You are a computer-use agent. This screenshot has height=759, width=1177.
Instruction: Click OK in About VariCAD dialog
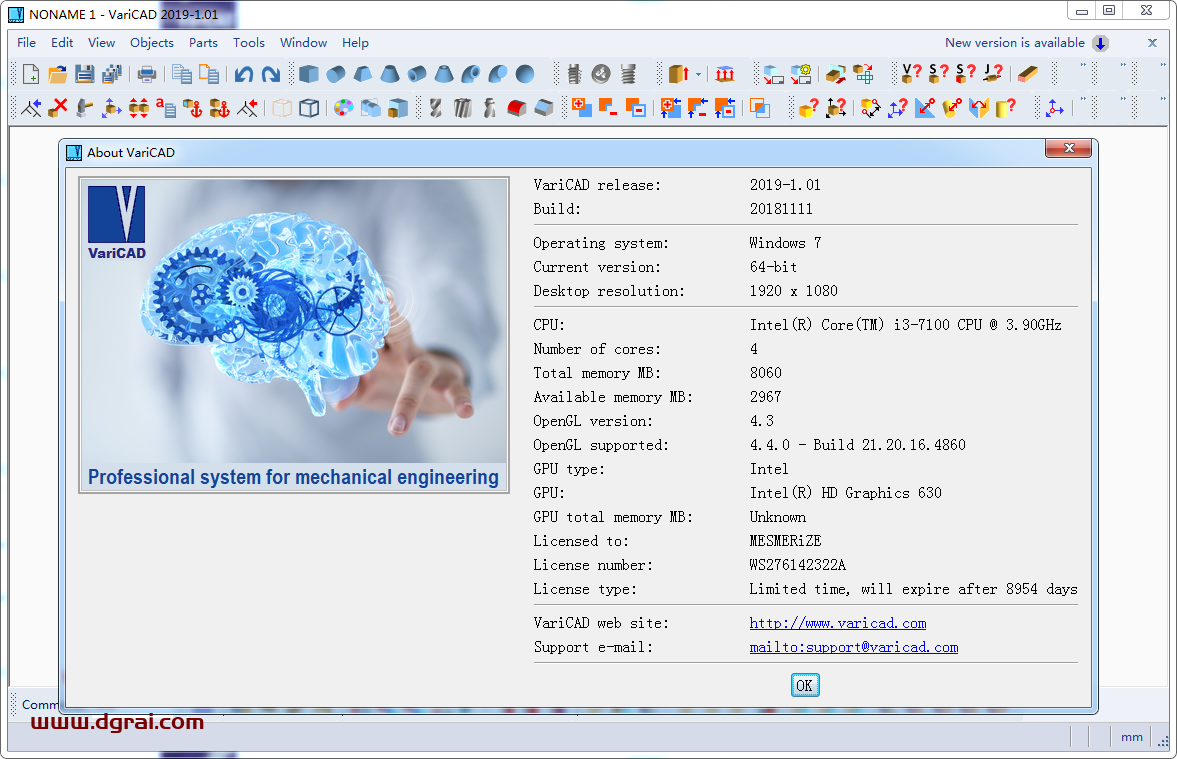click(805, 685)
